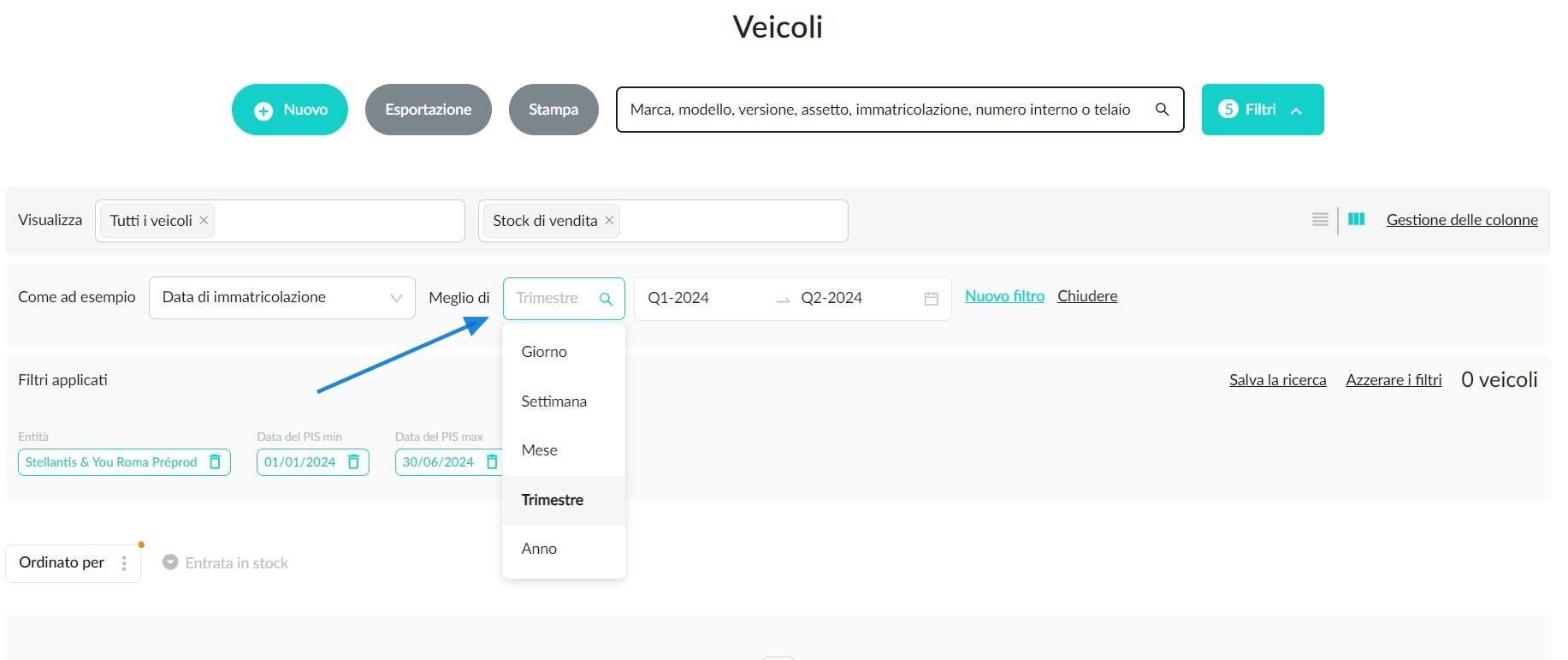The height and width of the screenshot is (660, 1568).
Task: Delete the 30/06/2024 PIS max filter
Action: click(492, 462)
